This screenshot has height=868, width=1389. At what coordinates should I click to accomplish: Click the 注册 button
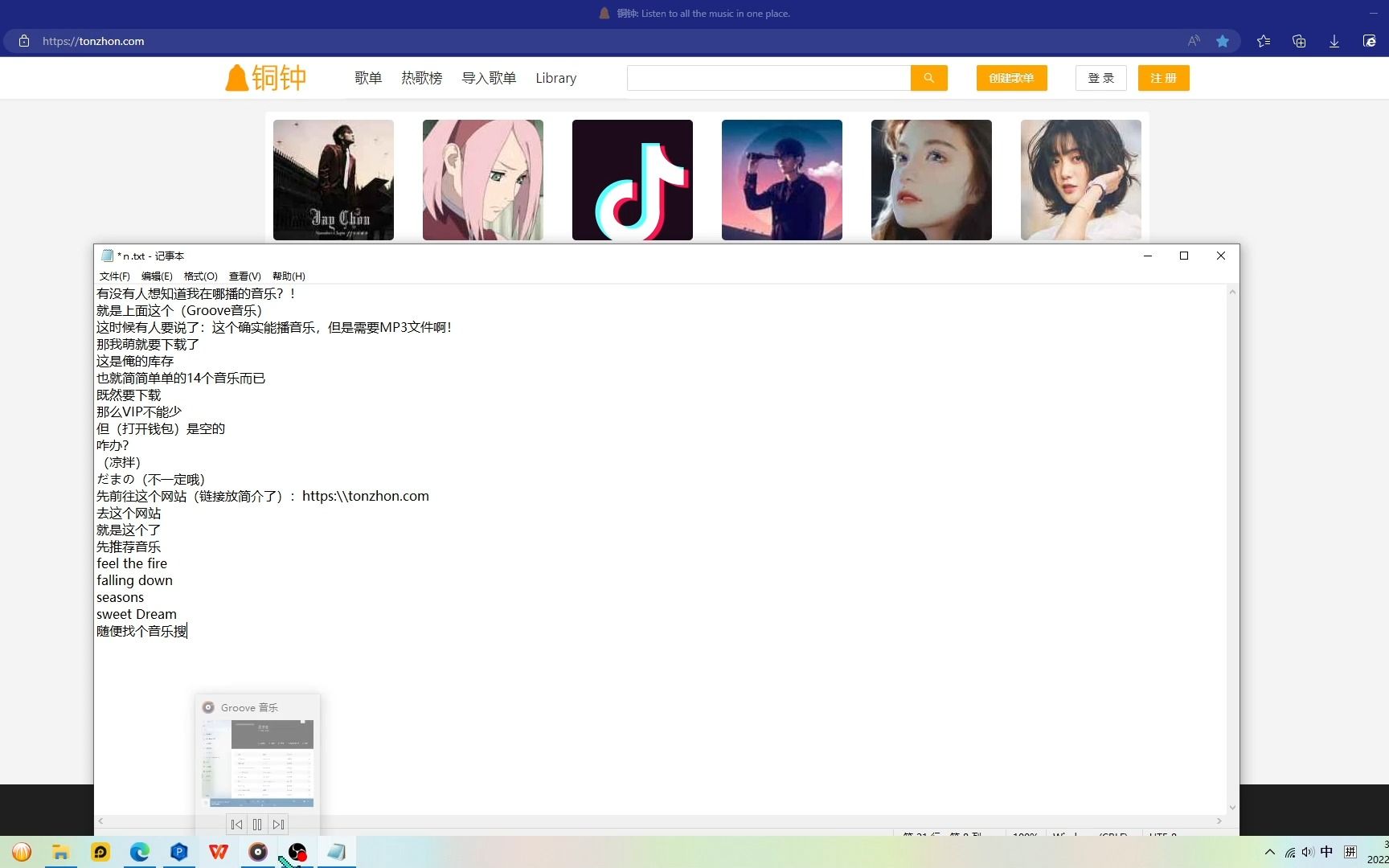coord(1164,78)
